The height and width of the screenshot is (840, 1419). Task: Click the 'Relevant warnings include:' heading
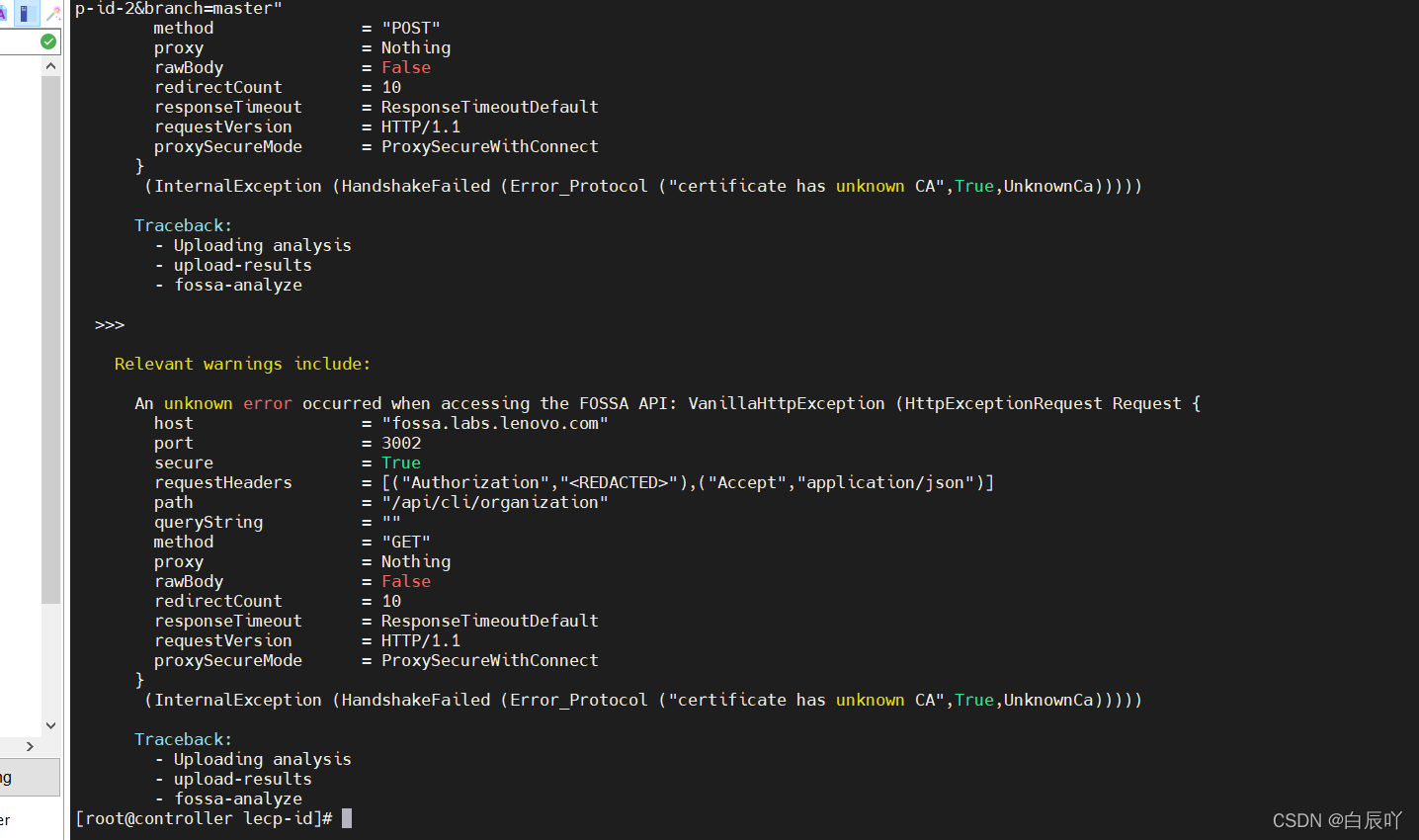click(242, 364)
